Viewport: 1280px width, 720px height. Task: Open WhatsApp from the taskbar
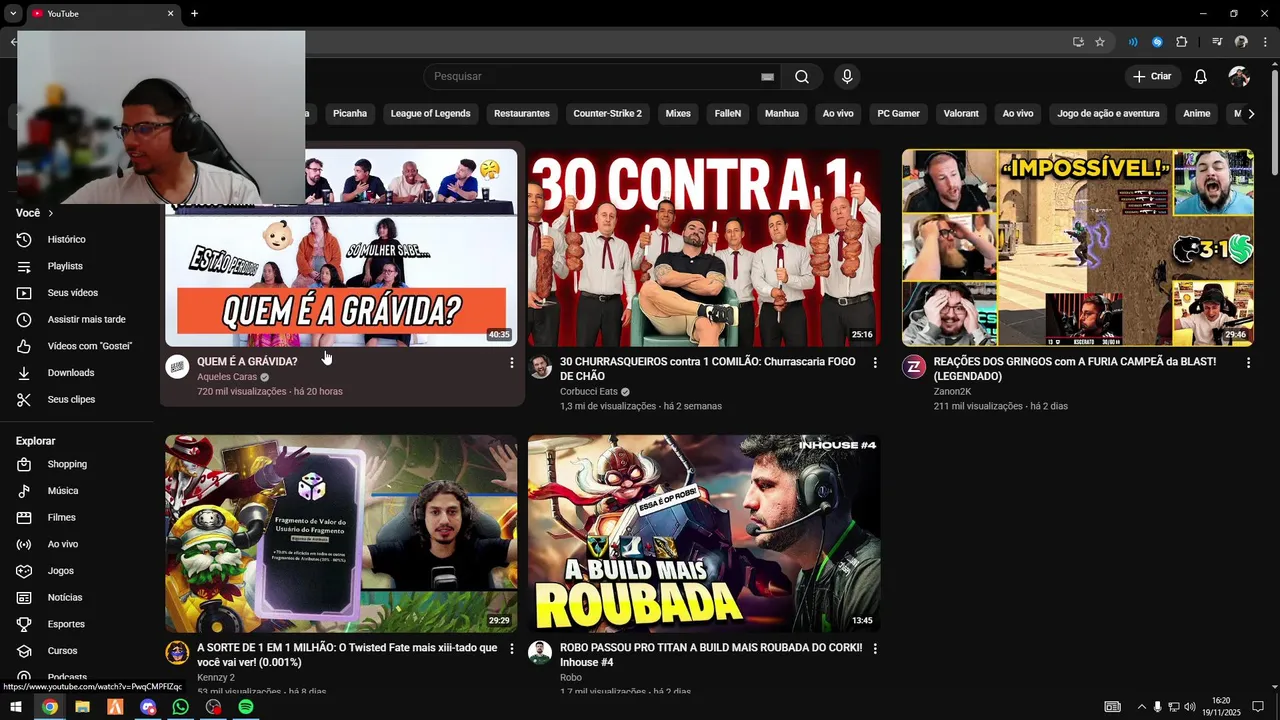tap(180, 707)
